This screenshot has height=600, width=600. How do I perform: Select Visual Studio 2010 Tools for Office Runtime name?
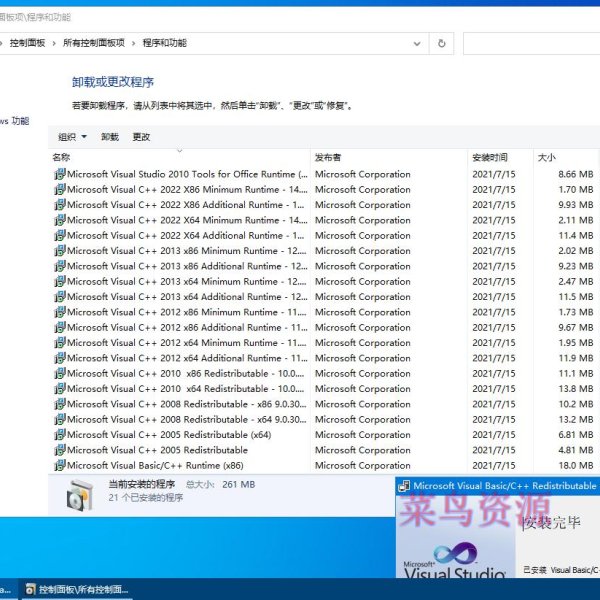(x=188, y=174)
